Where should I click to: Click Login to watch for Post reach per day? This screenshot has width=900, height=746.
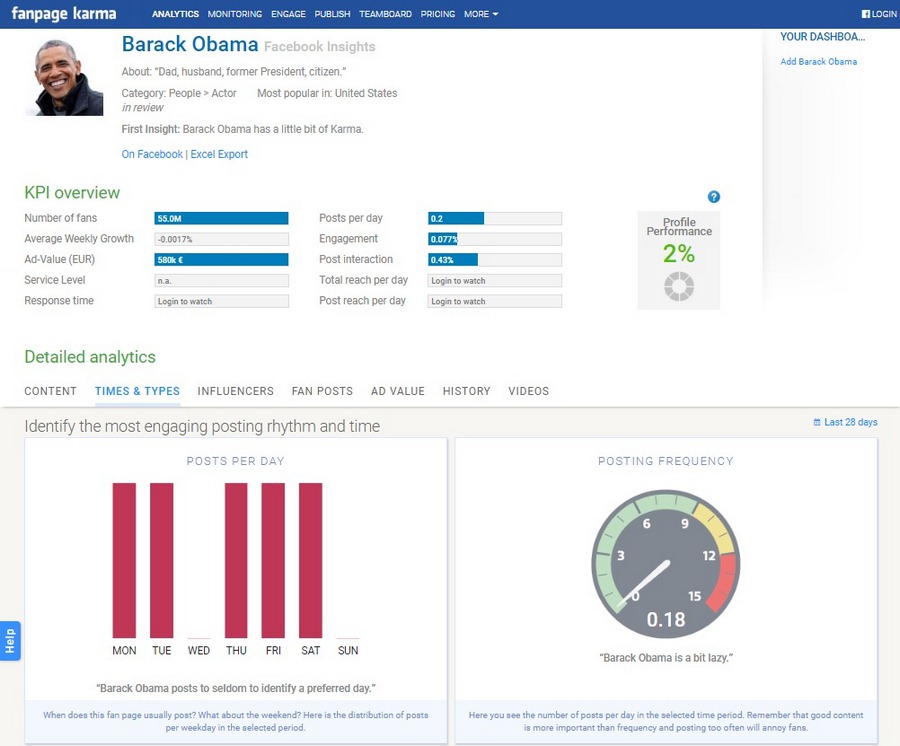coord(495,301)
